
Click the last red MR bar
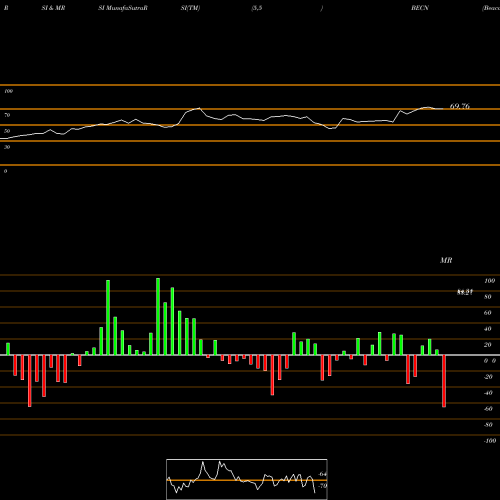444,381
